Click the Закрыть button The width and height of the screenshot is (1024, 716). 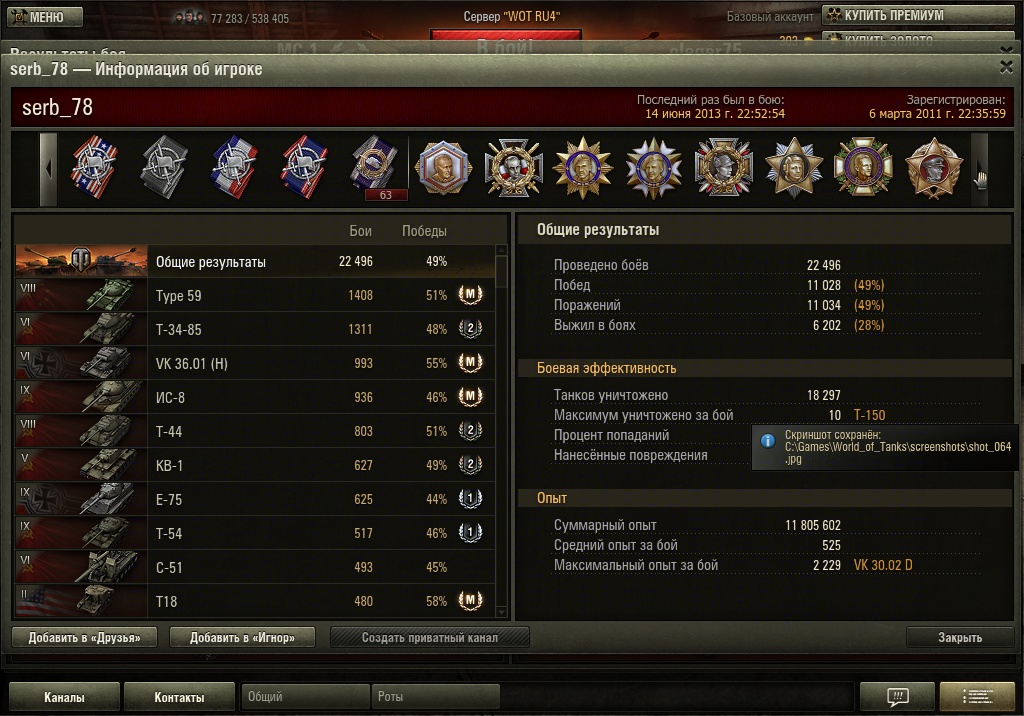960,638
